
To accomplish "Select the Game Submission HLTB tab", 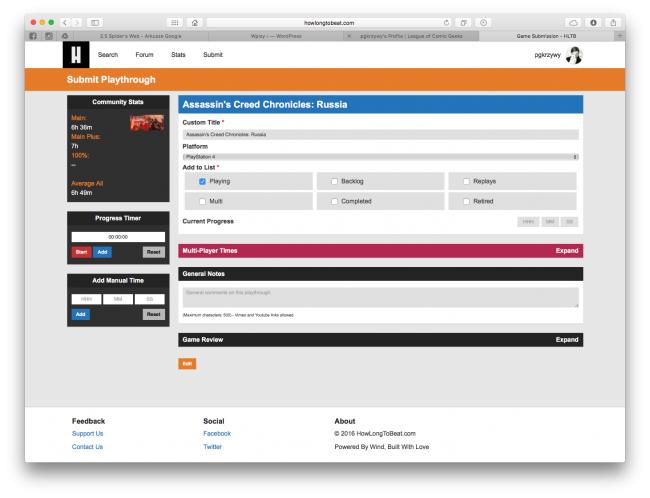I will pos(546,36).
